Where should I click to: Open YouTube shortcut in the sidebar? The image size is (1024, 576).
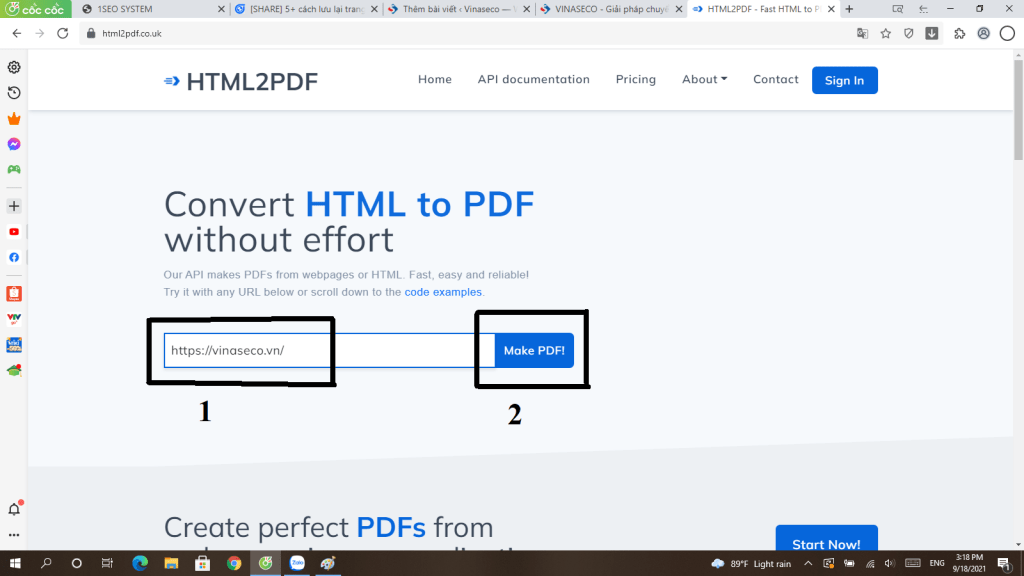(x=14, y=232)
